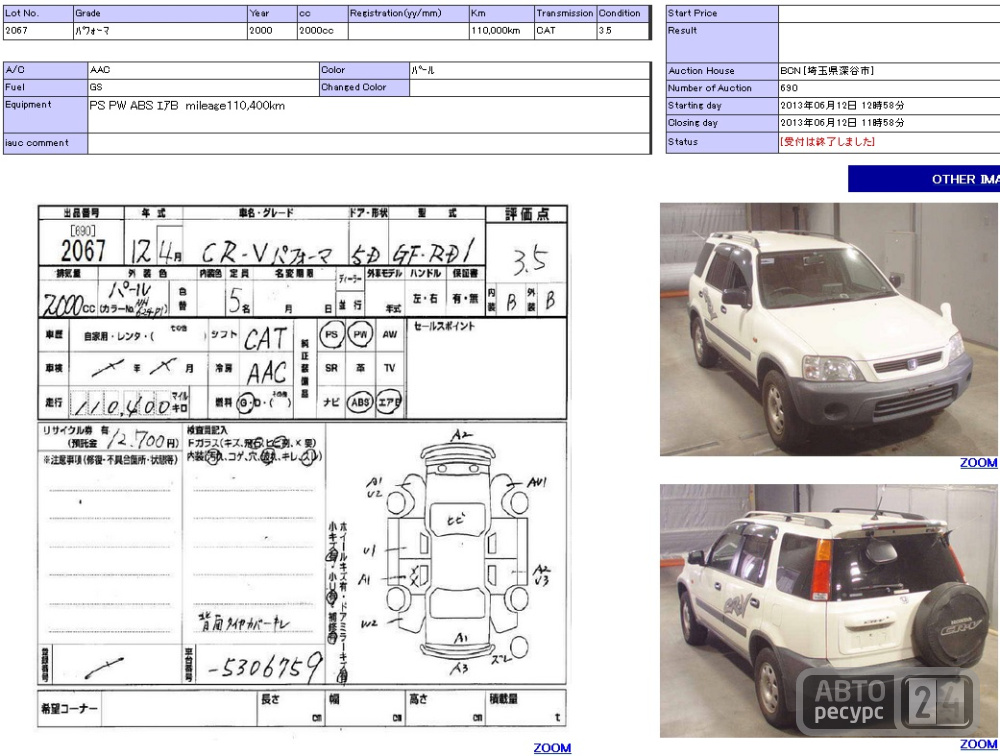The image size is (1000, 756).
Task: Open the auction inspection sheet image
Action: coord(302,466)
